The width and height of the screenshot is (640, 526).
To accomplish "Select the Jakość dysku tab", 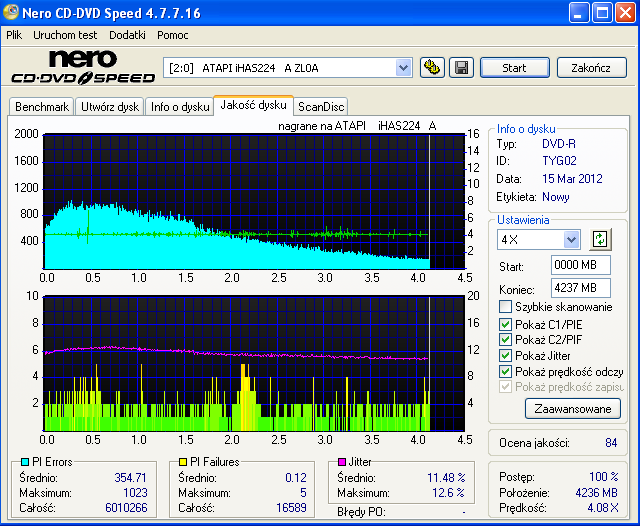I will [253, 105].
